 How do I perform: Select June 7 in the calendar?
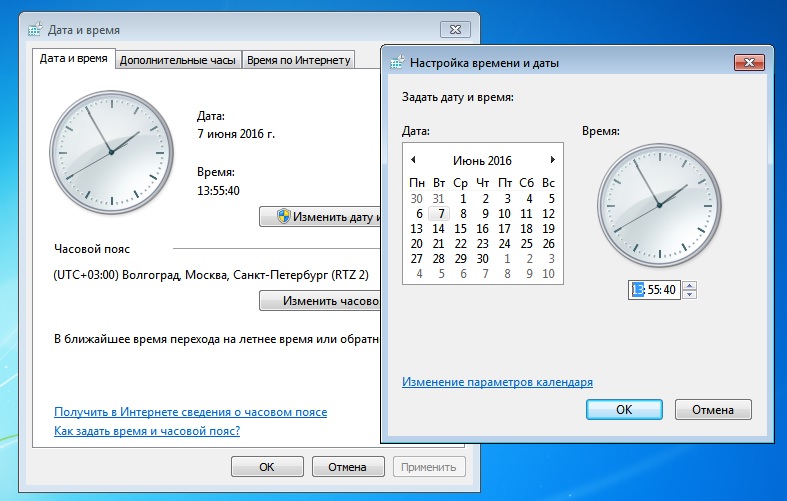(440, 214)
